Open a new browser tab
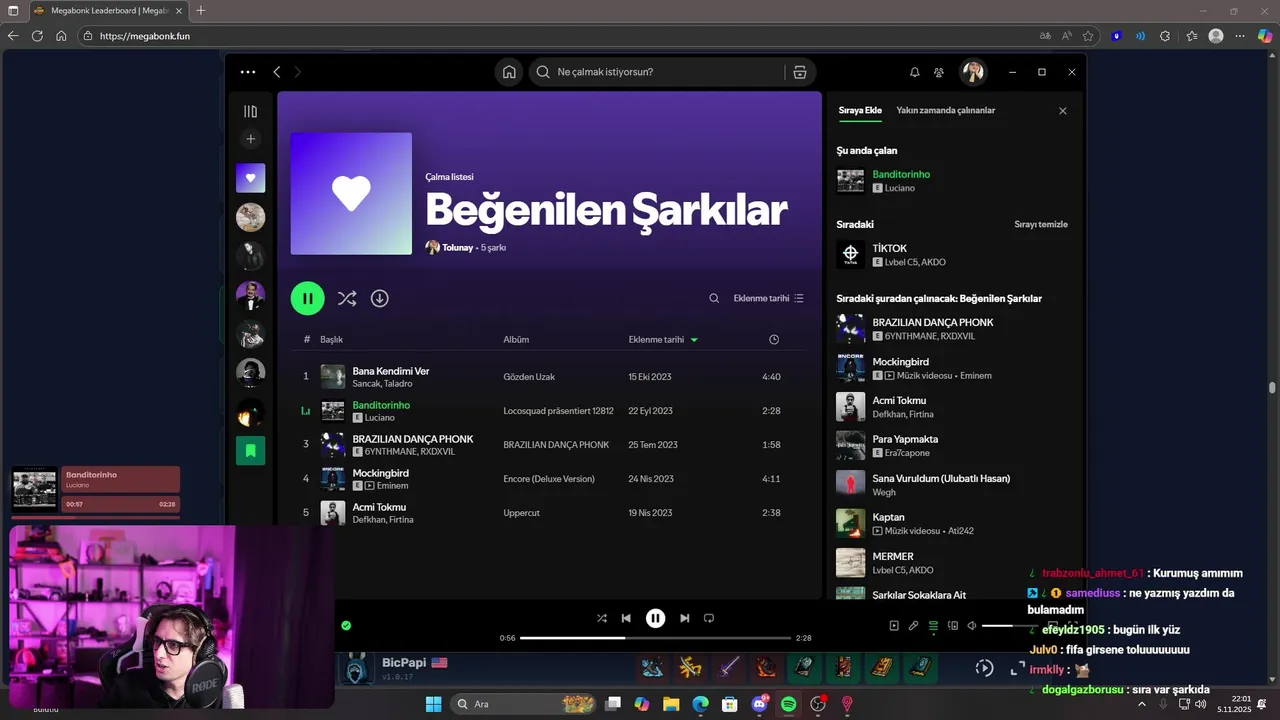This screenshot has width=1280, height=720. coord(201,10)
